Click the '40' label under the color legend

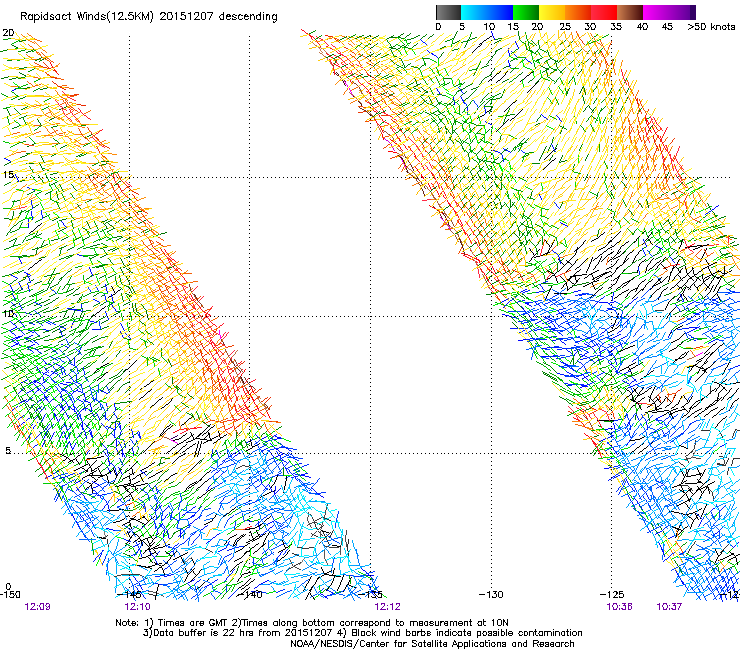click(642, 27)
